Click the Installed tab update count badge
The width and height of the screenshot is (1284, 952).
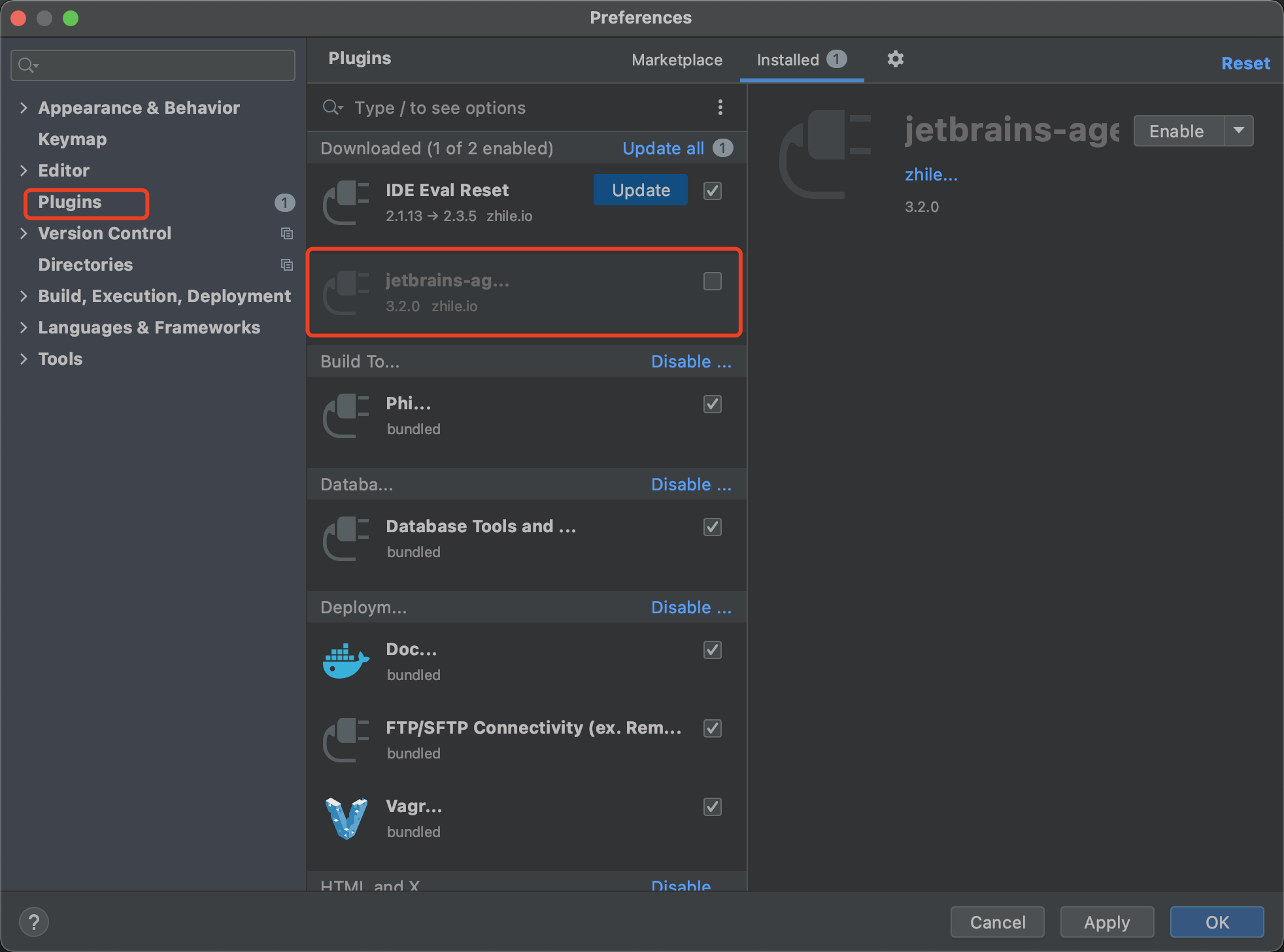(x=836, y=59)
